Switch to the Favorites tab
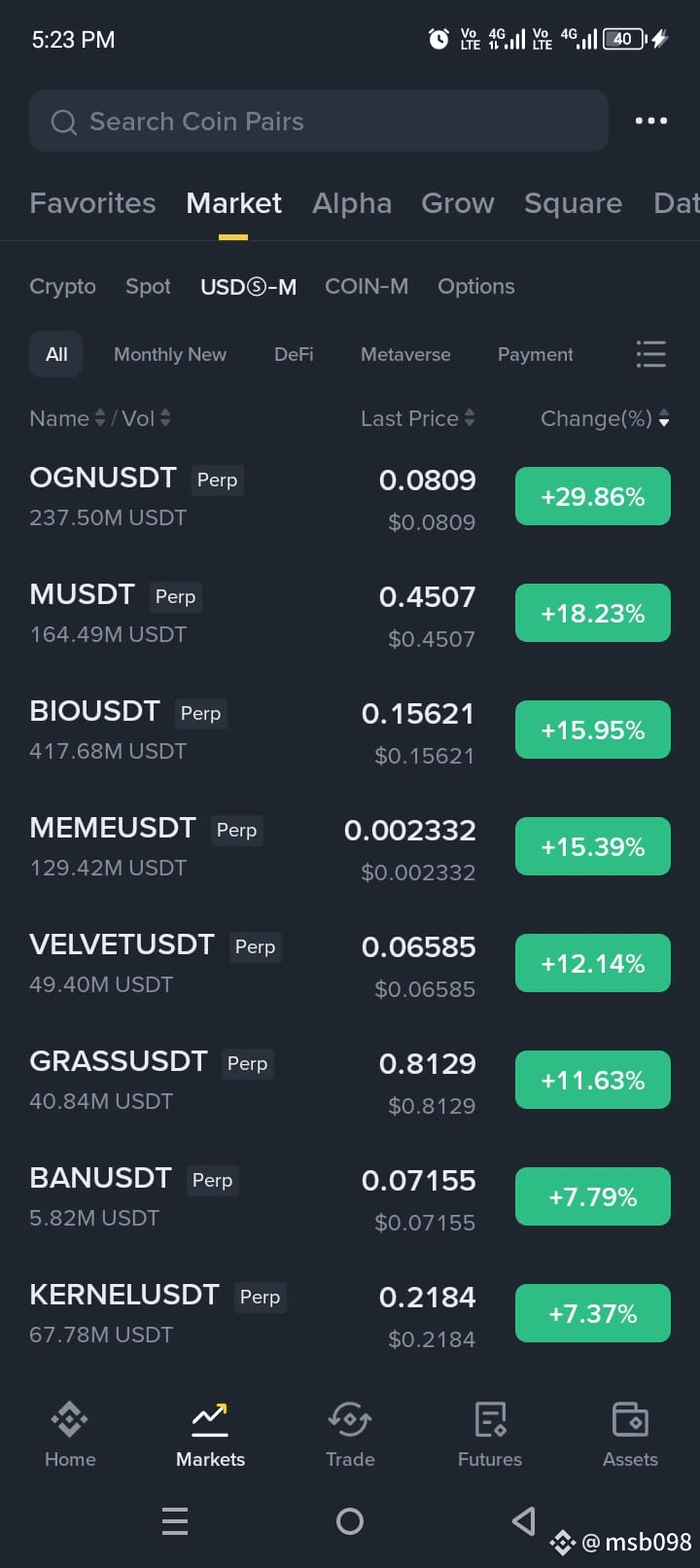 [x=92, y=203]
